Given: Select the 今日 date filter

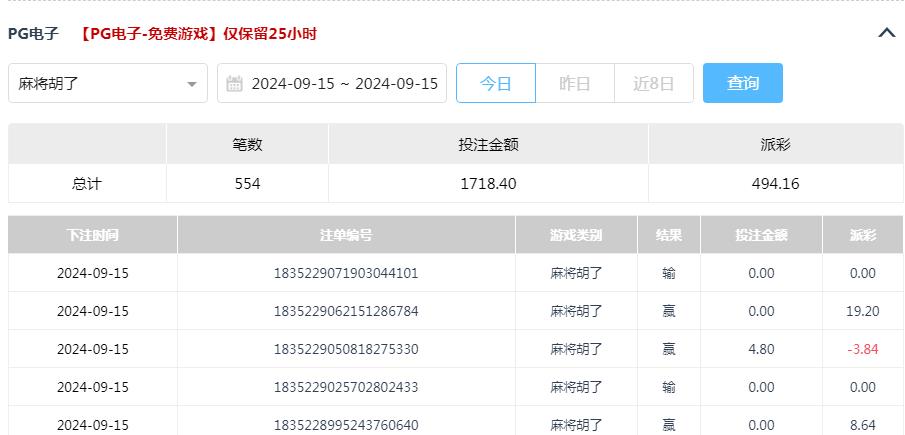Looking at the screenshot, I should click(496, 84).
